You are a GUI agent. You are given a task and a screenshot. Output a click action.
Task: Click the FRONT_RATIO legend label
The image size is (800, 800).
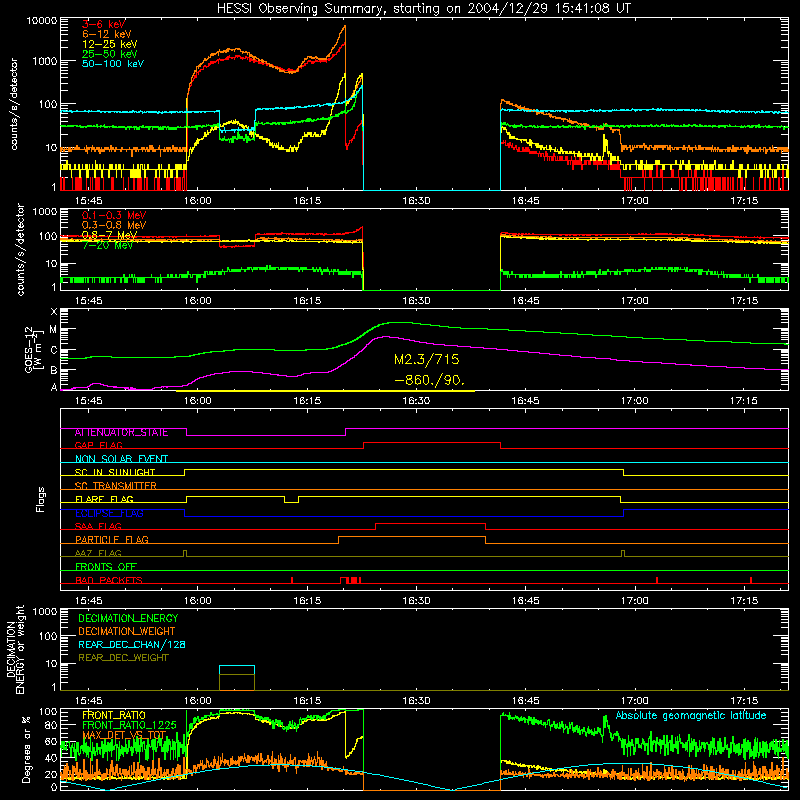(114, 716)
